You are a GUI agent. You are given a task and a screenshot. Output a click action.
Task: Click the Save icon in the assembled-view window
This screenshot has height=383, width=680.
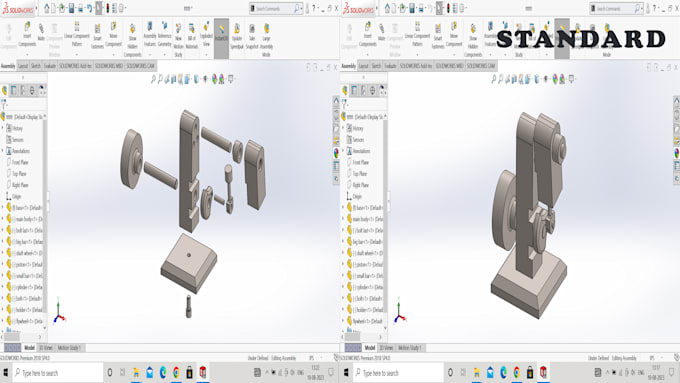tap(412, 8)
